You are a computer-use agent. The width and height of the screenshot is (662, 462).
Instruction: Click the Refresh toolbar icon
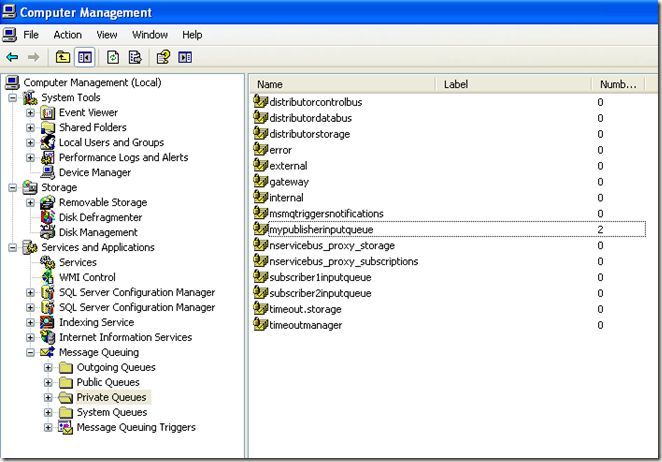pyautogui.click(x=113, y=57)
